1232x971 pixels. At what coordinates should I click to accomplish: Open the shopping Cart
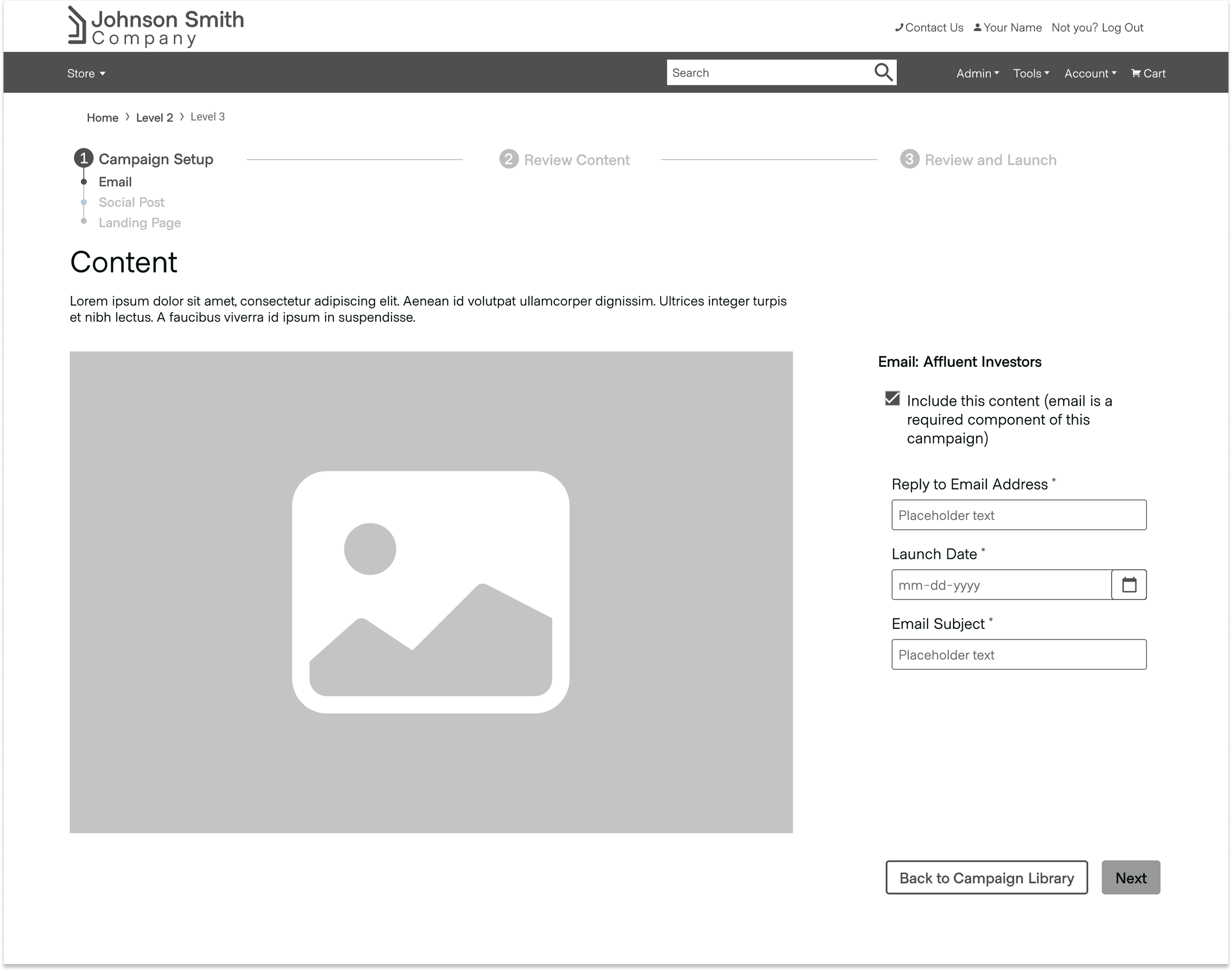[x=1148, y=73]
